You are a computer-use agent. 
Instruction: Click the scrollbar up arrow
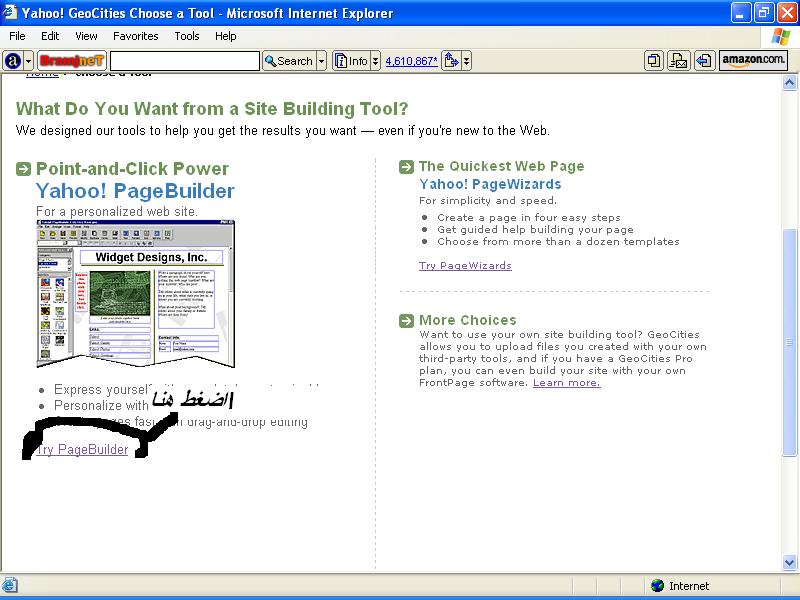point(789,83)
